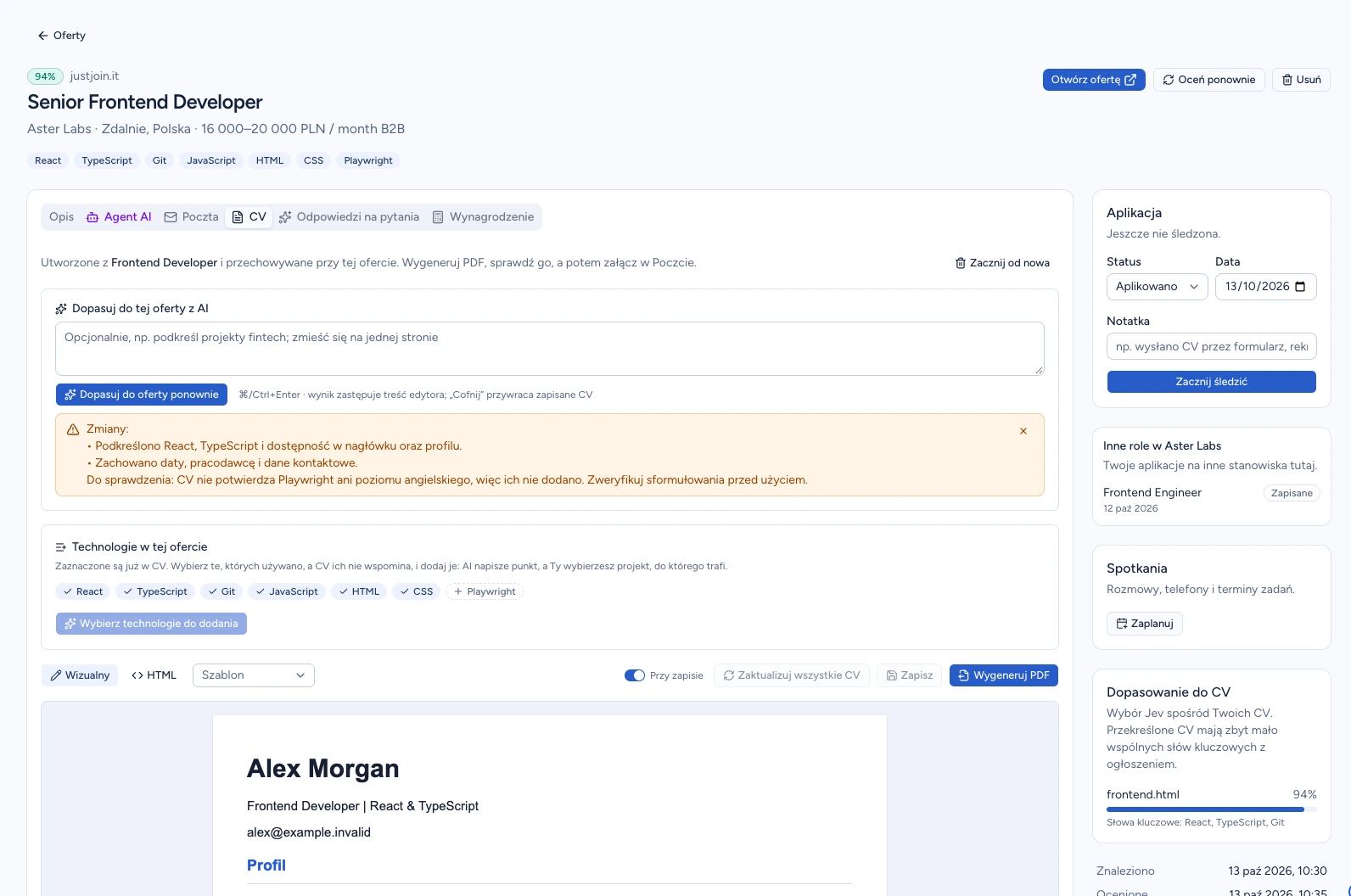This screenshot has height=896, width=1351.
Task: Click the PDF icon in Wygeneruj PDF
Action: (x=963, y=675)
